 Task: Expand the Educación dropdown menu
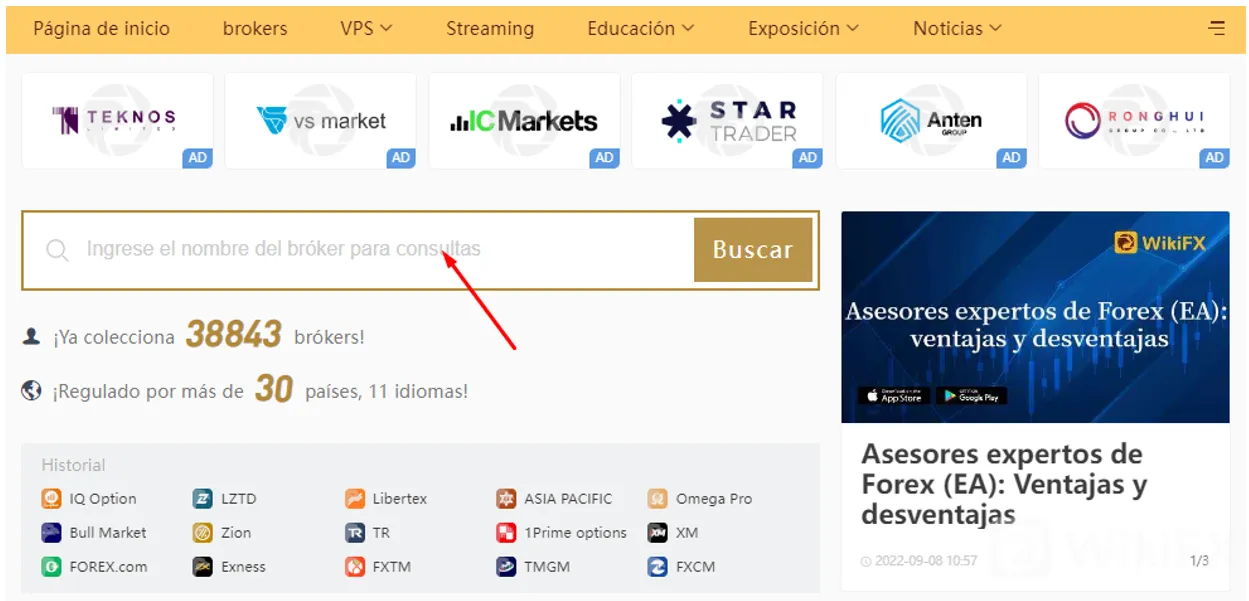pos(640,28)
